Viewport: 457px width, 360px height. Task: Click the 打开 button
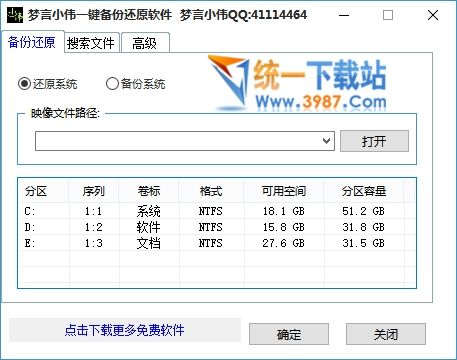tap(374, 141)
